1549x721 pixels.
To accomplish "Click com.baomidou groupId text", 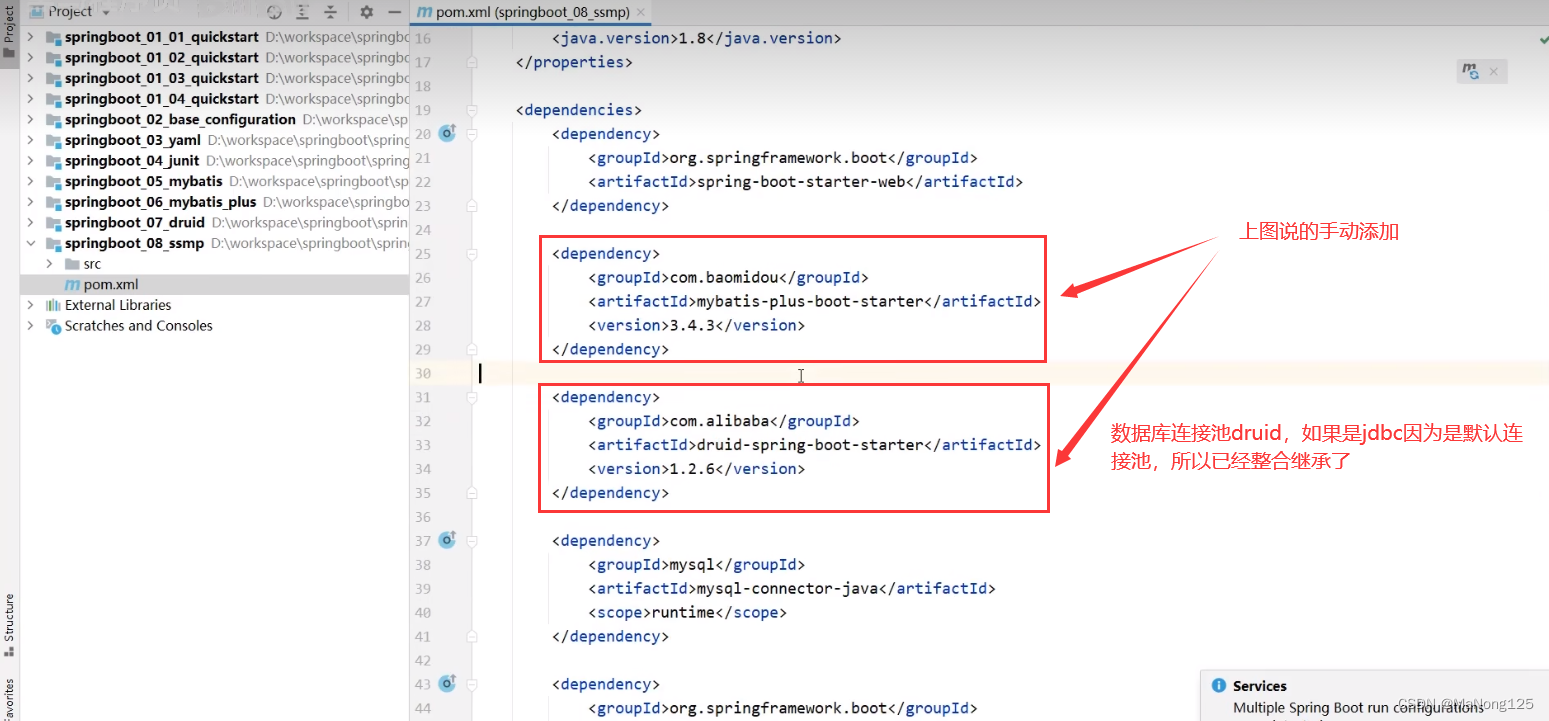I will 722,277.
